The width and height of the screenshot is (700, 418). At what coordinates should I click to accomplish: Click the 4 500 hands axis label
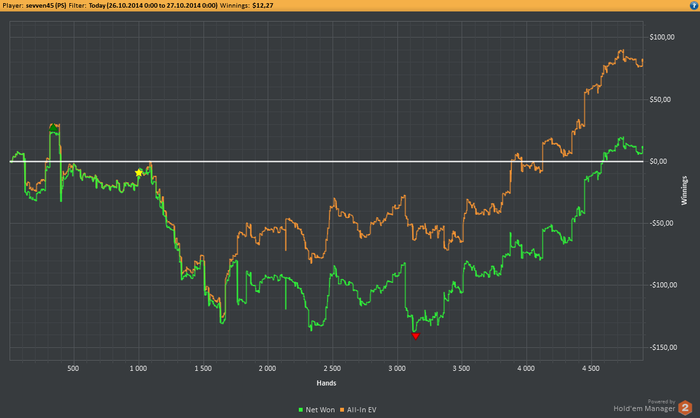click(x=591, y=368)
